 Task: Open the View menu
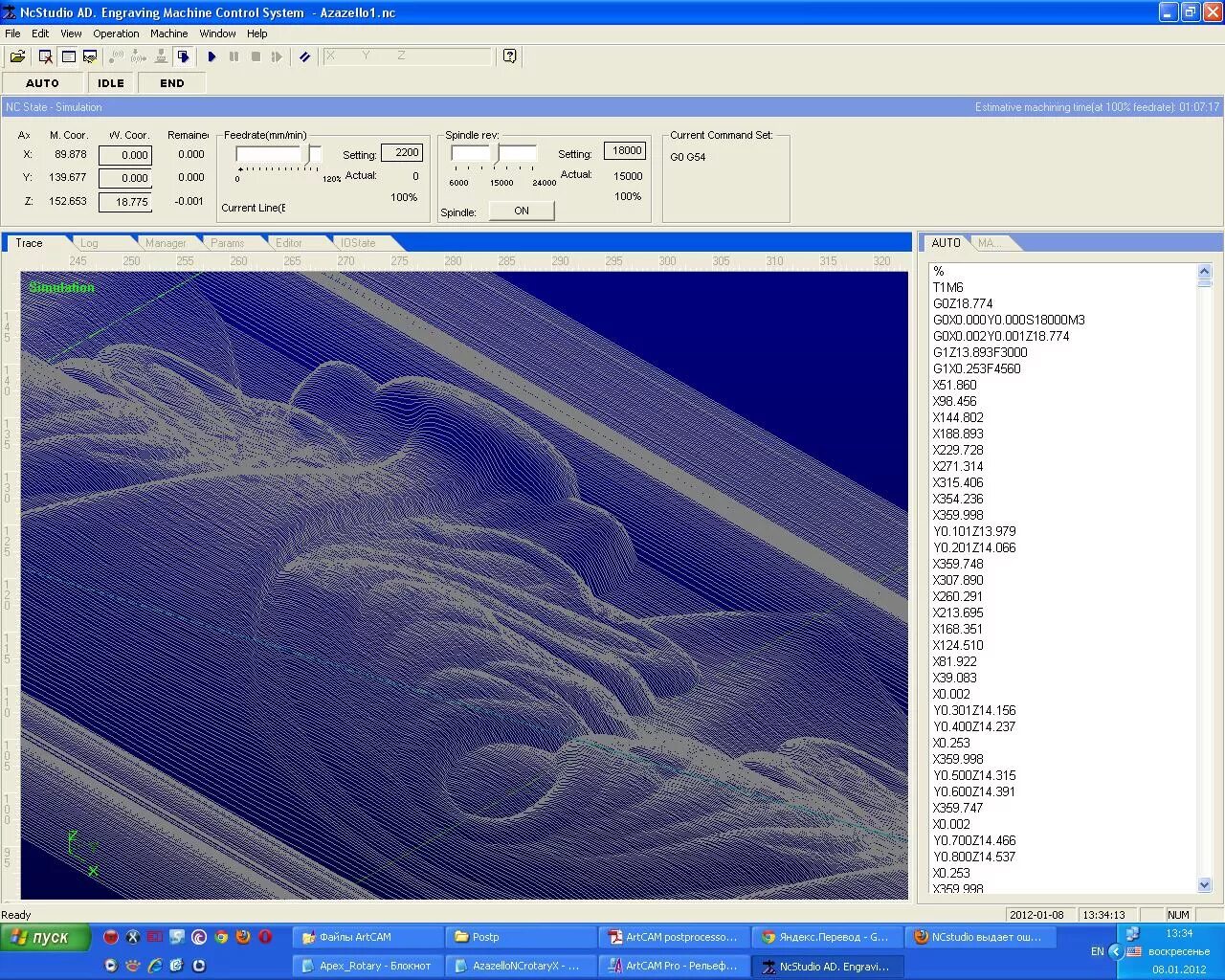pos(71,33)
